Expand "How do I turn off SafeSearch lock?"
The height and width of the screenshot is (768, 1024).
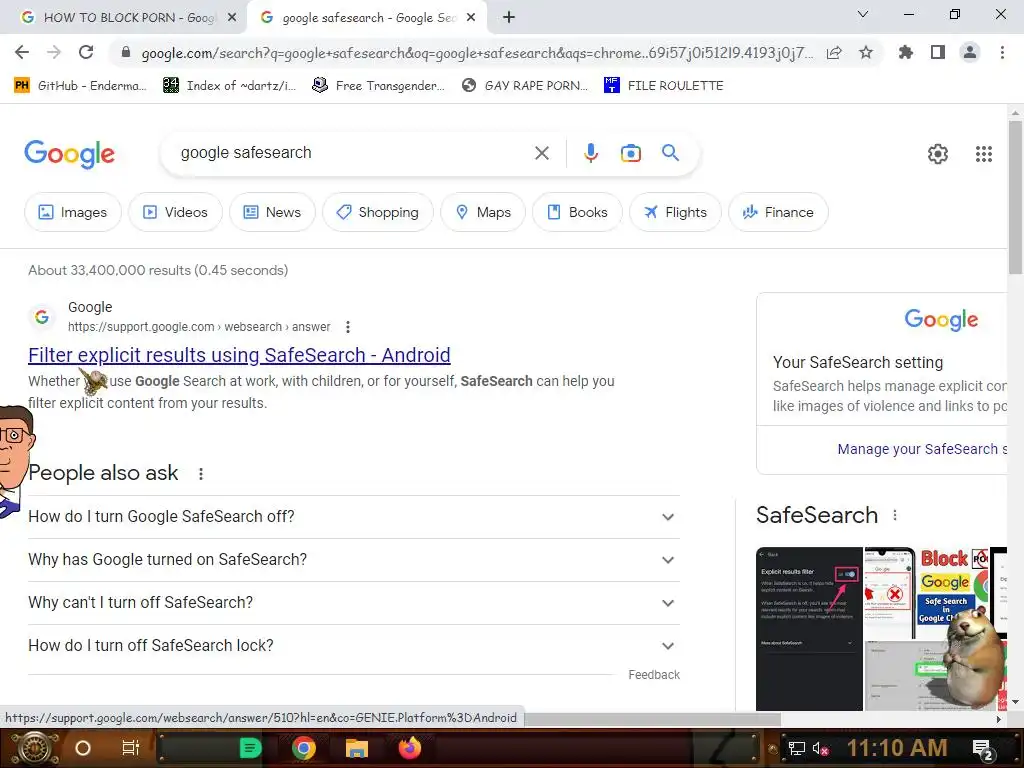tap(354, 646)
